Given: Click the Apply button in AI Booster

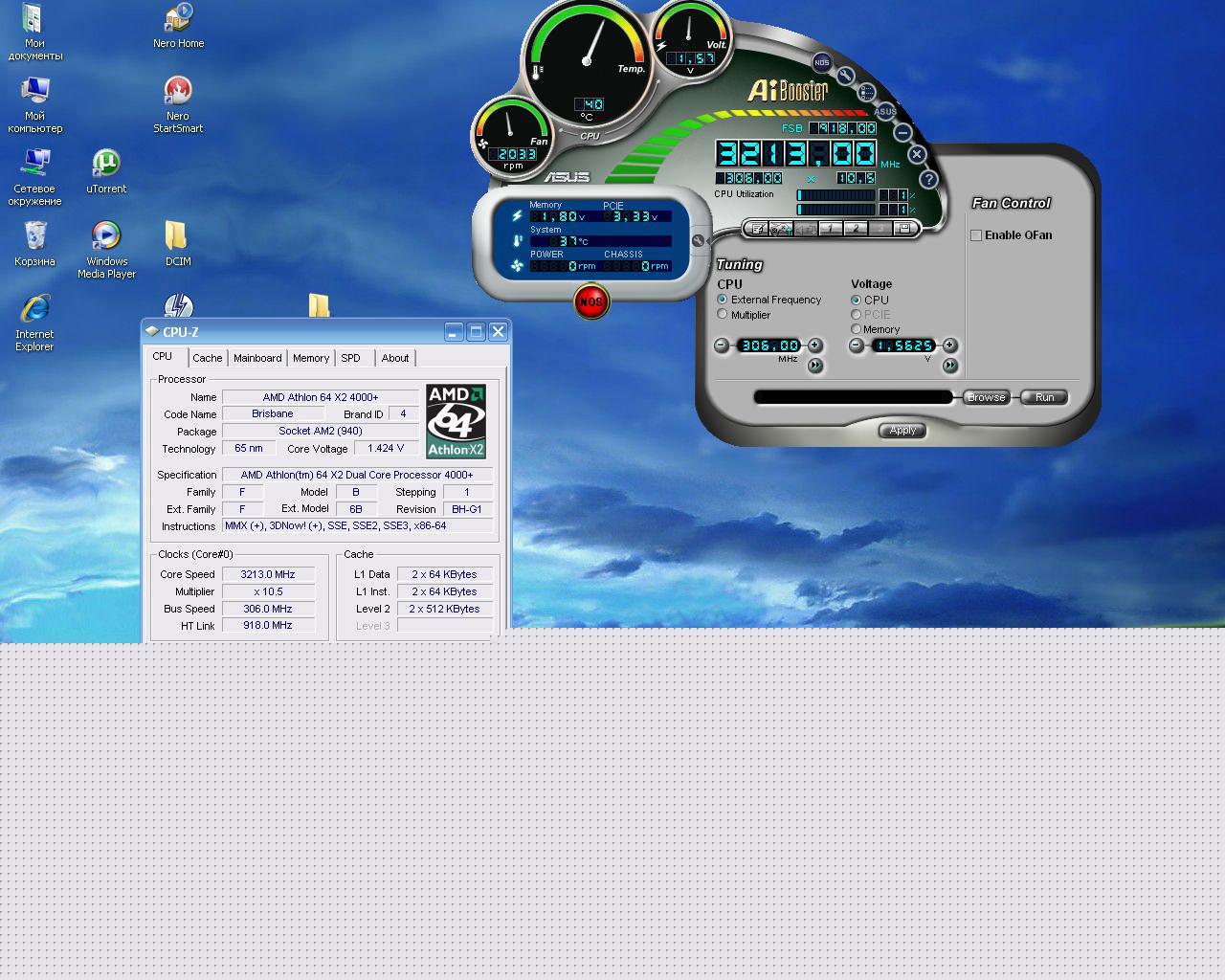Looking at the screenshot, I should [902, 431].
